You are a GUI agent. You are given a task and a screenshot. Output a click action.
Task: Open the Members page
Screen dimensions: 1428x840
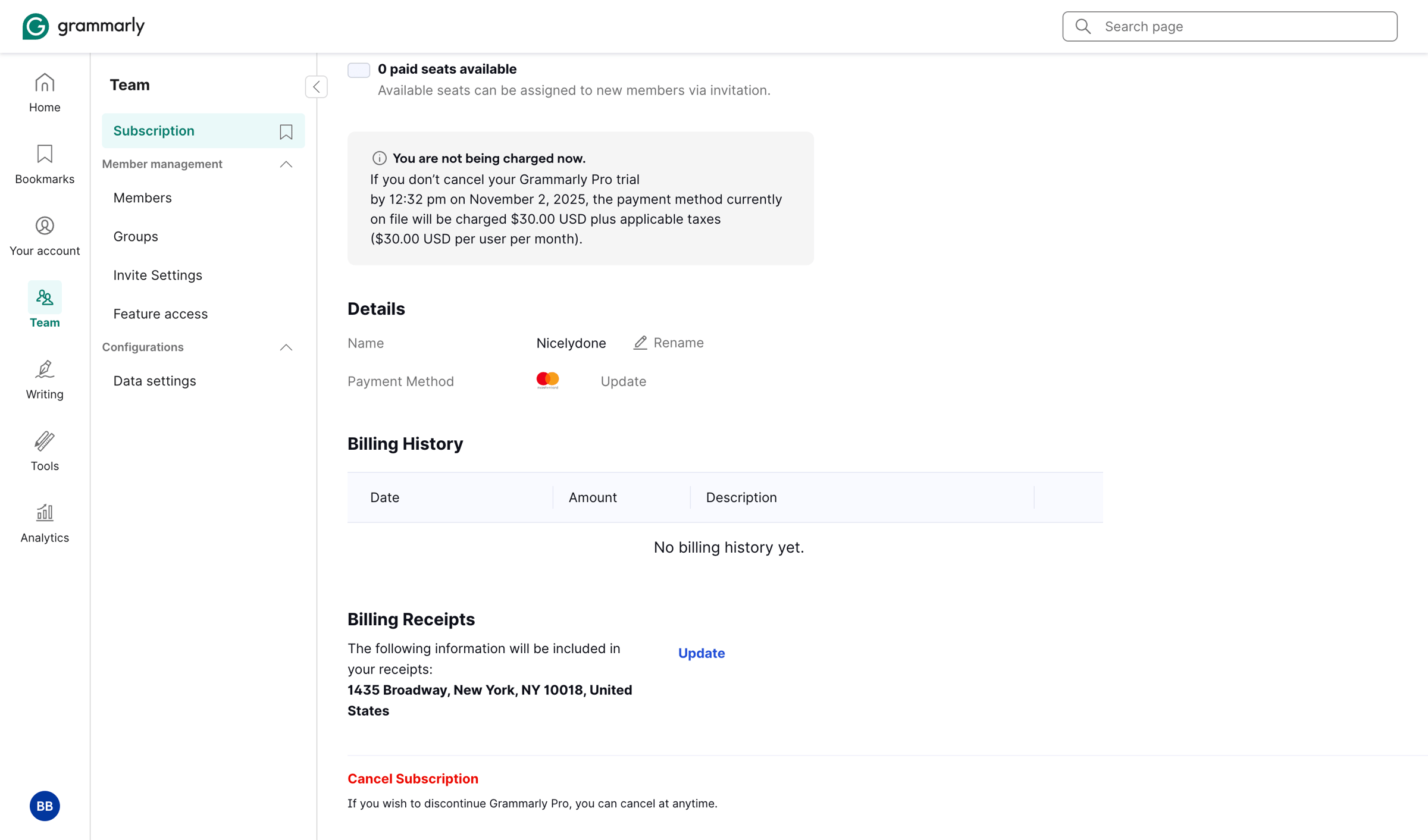tap(142, 198)
